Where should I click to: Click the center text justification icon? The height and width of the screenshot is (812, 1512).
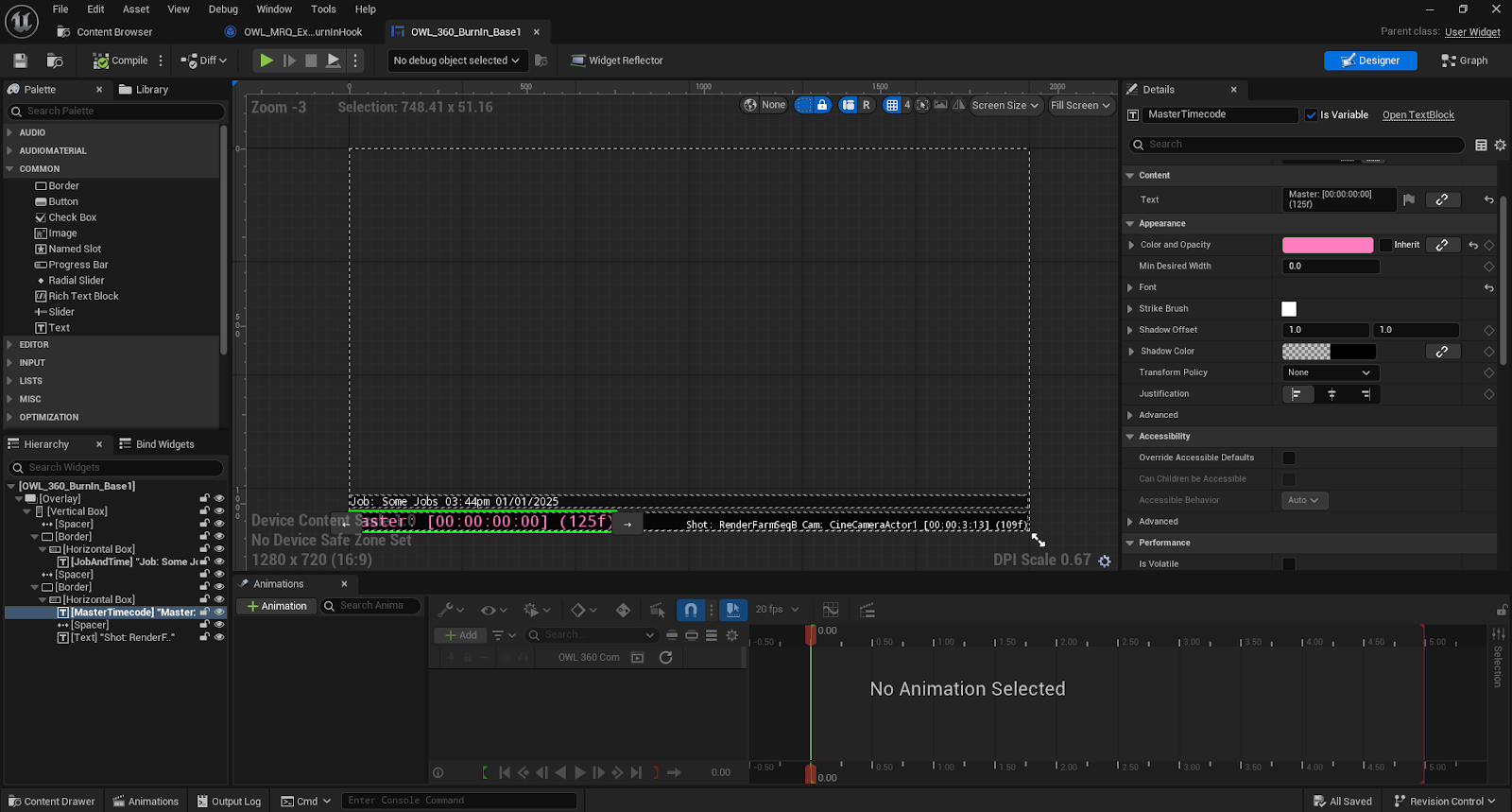pyautogui.click(x=1332, y=394)
